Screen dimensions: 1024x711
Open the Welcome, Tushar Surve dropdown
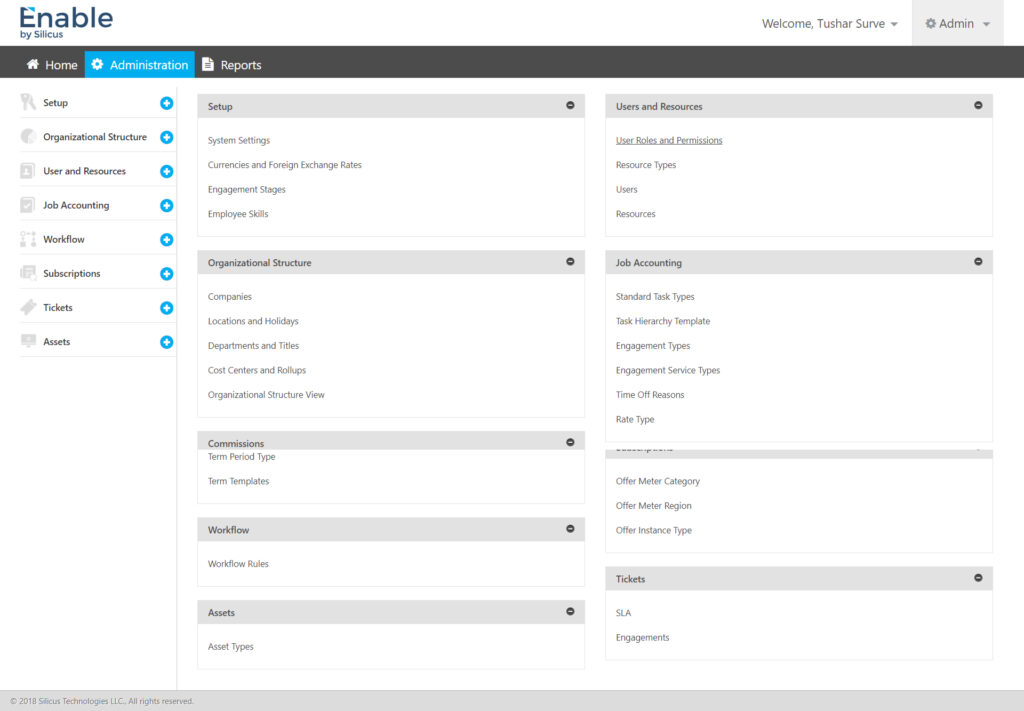(x=829, y=24)
